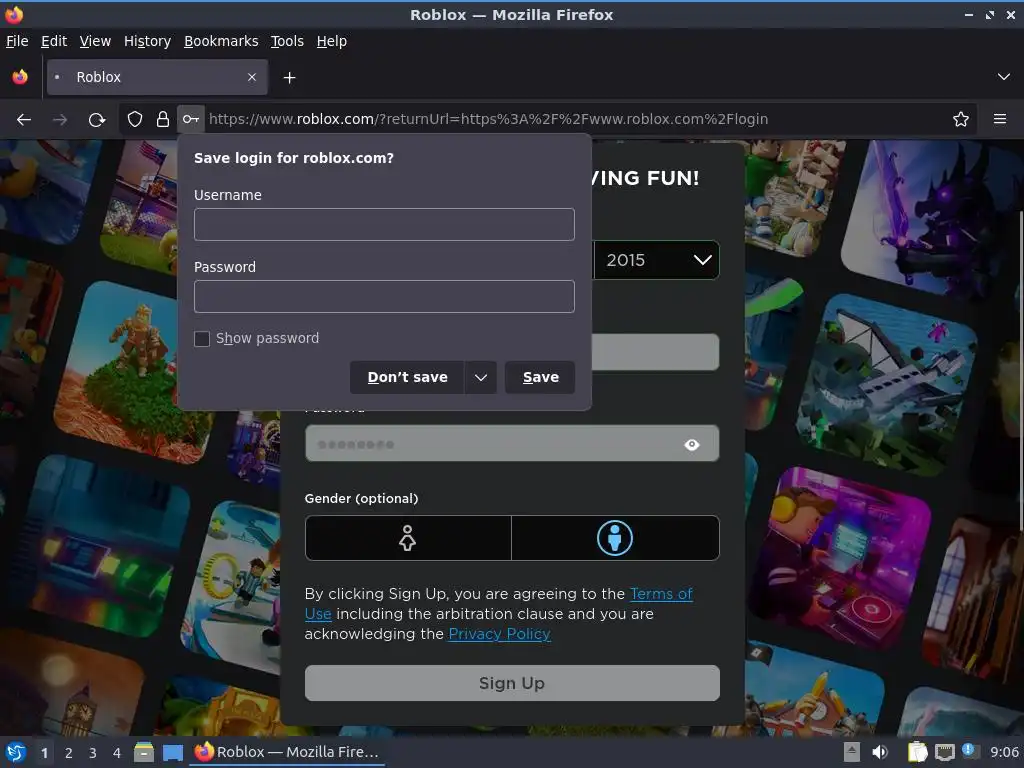1024x768 pixels.
Task: Click the Firefox View icon beside tabs
Action: 20,77
